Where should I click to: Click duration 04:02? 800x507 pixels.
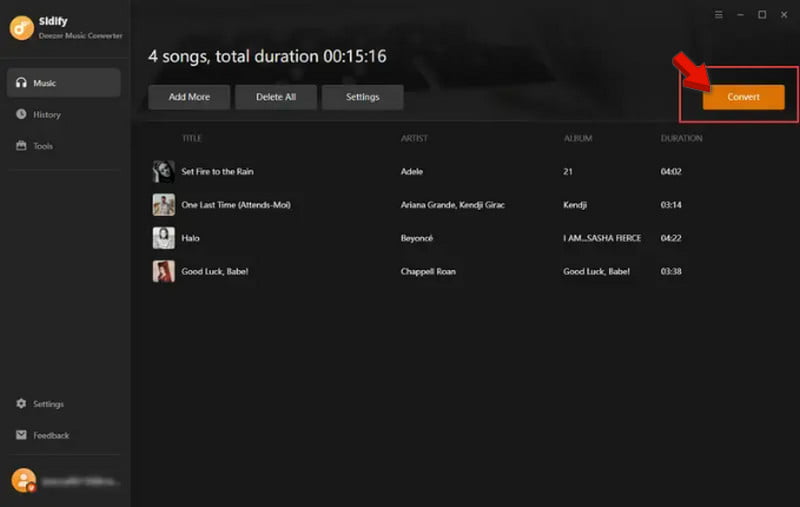click(671, 171)
